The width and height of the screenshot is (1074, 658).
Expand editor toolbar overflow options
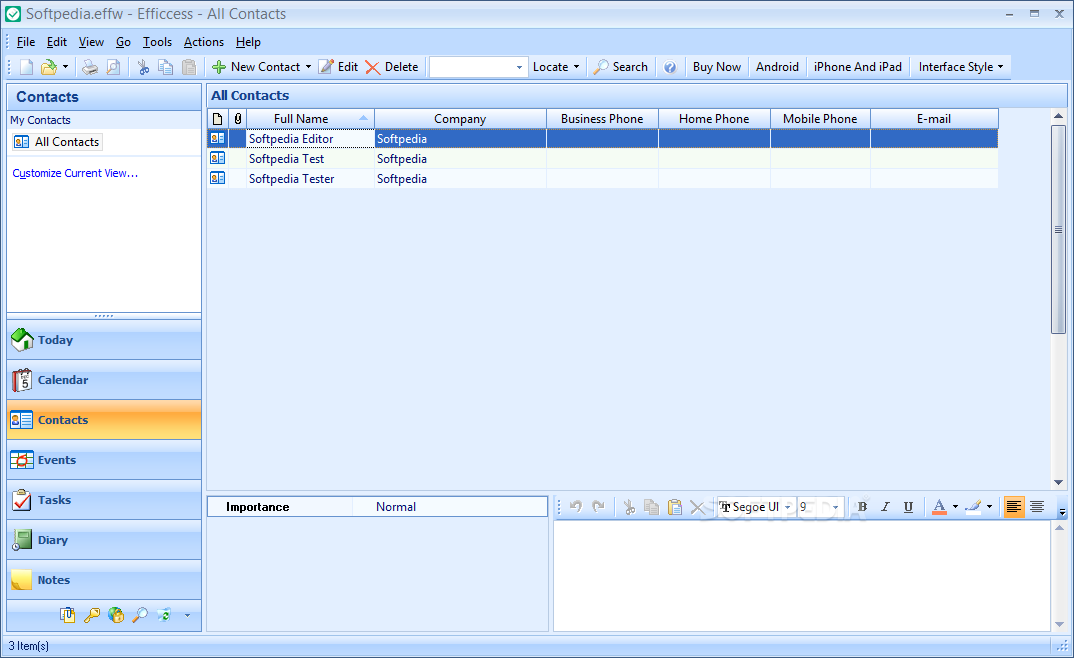[1062, 511]
